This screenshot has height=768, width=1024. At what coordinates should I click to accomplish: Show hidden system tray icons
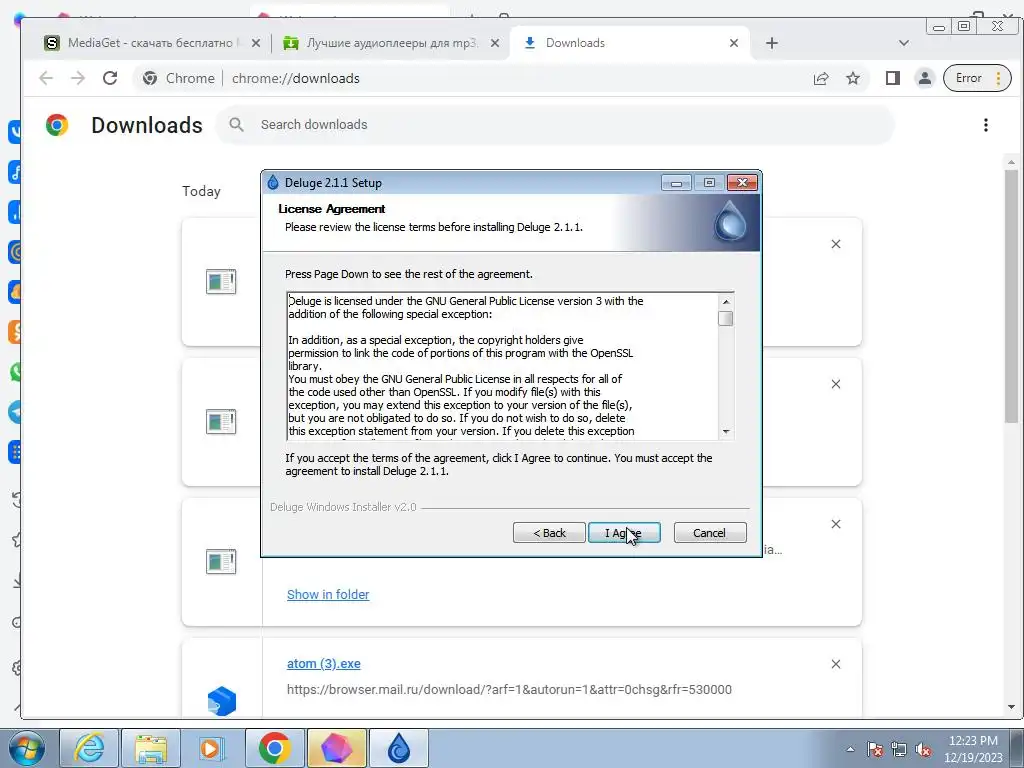850,749
